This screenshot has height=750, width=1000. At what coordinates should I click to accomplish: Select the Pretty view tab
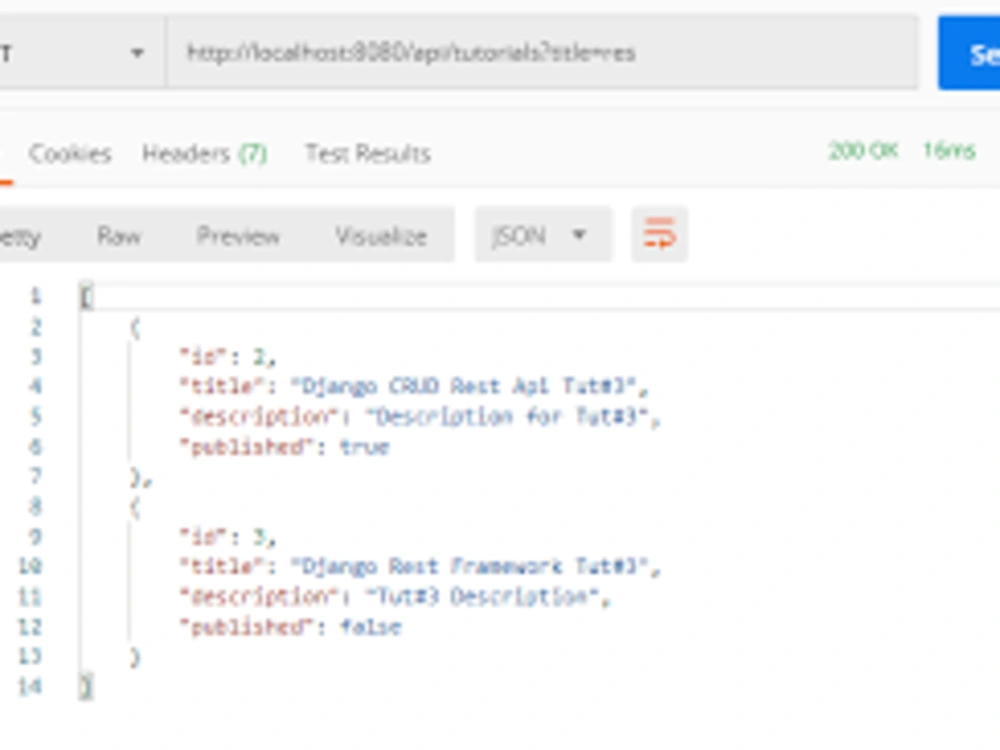[20, 237]
